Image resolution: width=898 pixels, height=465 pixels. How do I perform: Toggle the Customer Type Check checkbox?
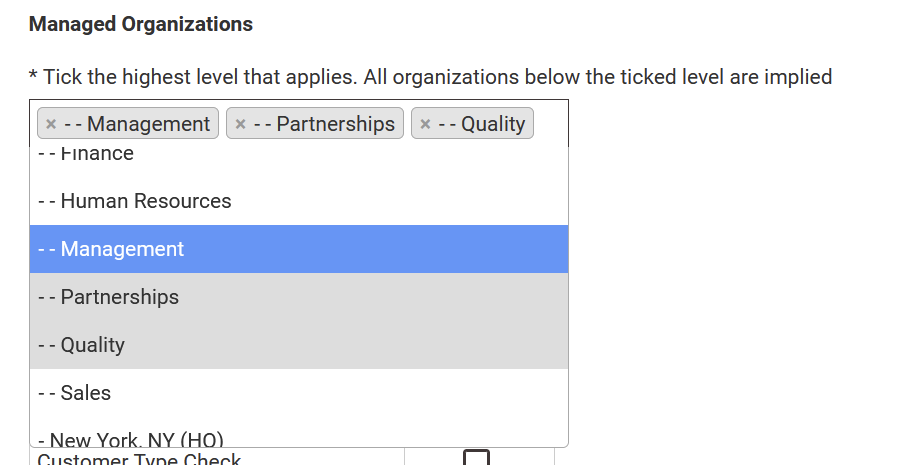pos(477,459)
